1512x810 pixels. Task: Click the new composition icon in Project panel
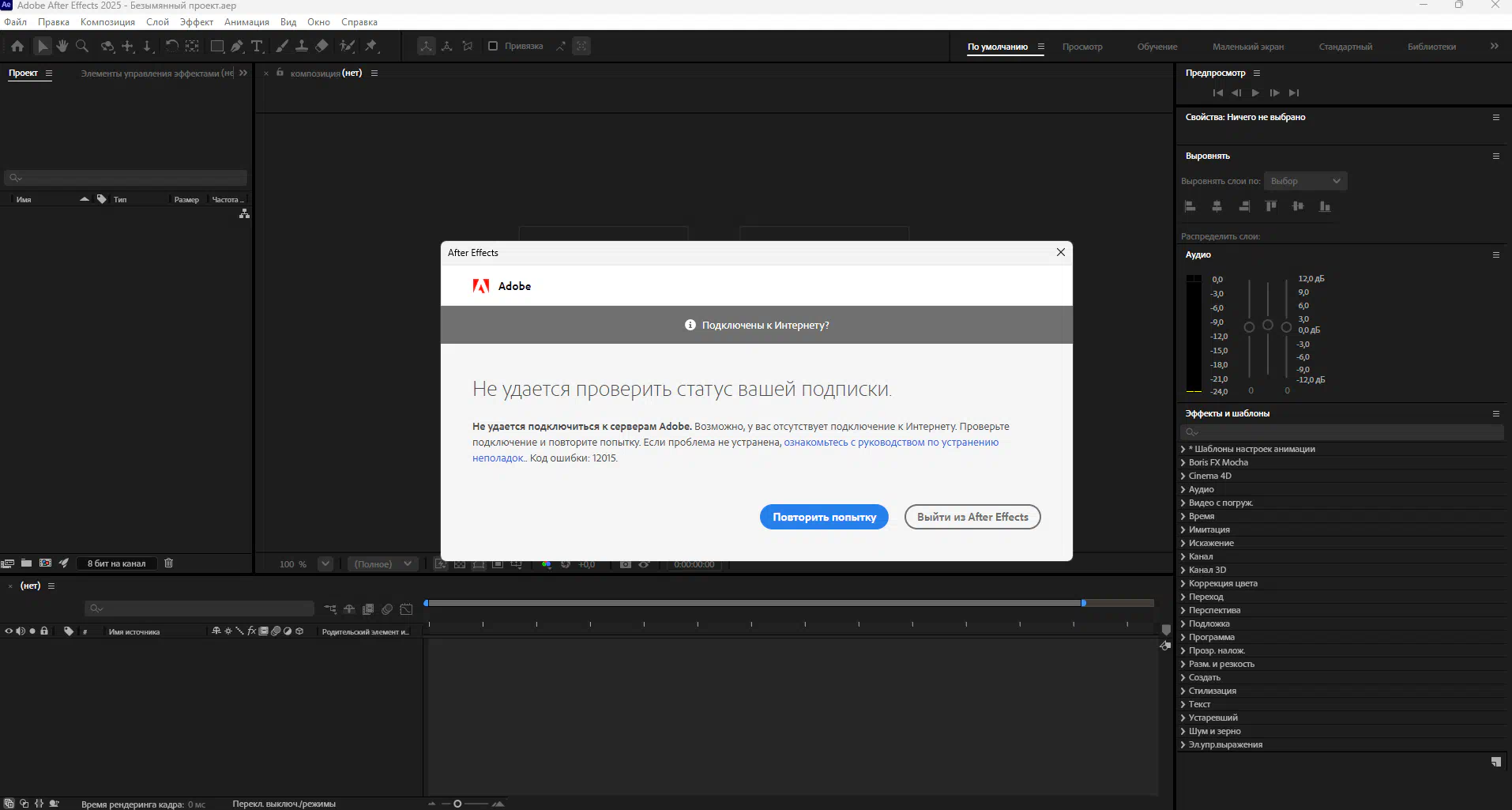pos(45,563)
